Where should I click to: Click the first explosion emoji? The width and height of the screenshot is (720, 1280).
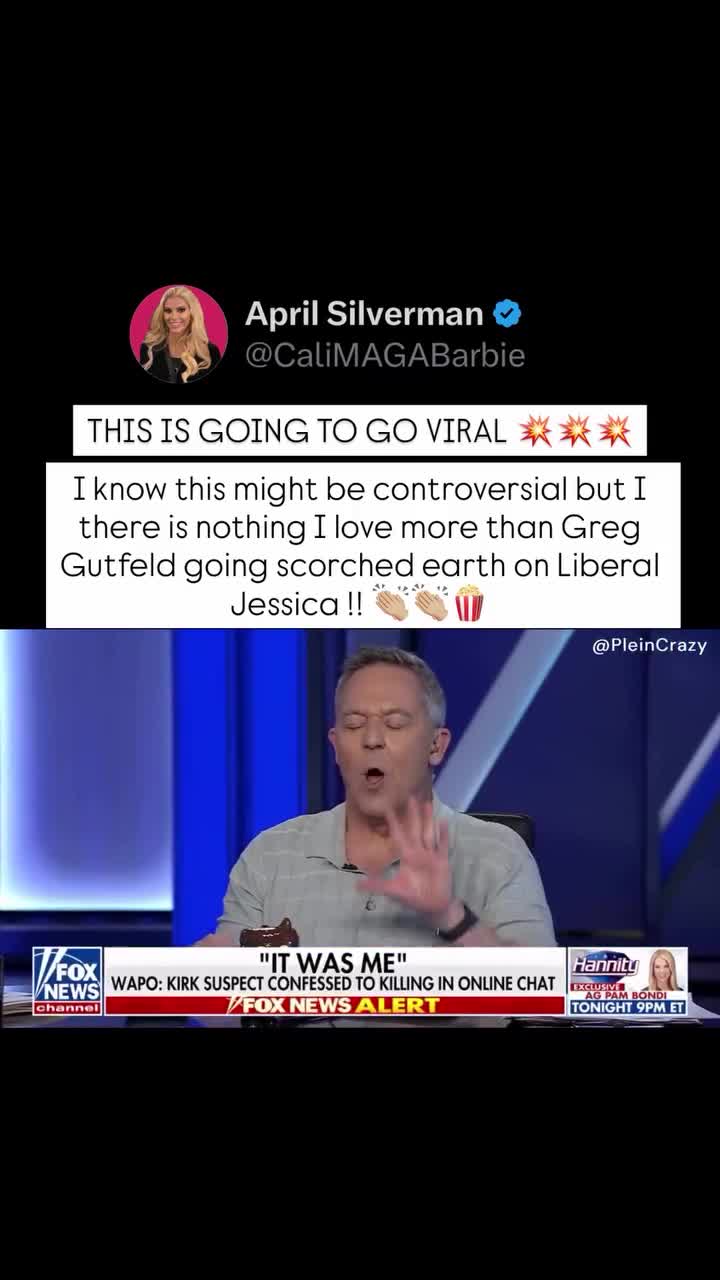coord(536,431)
